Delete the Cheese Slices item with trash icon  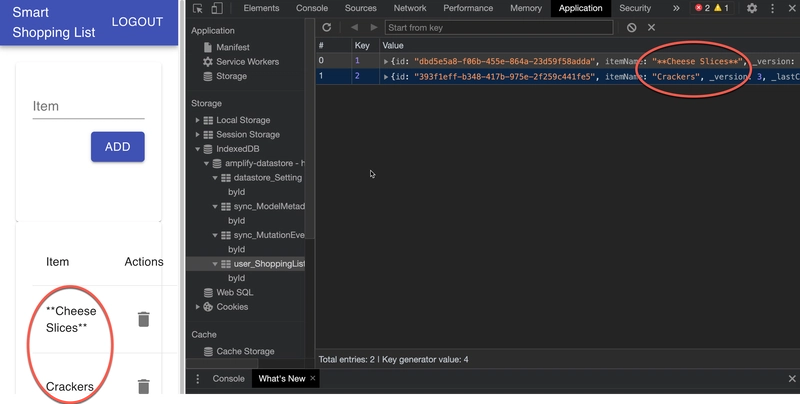[143, 319]
